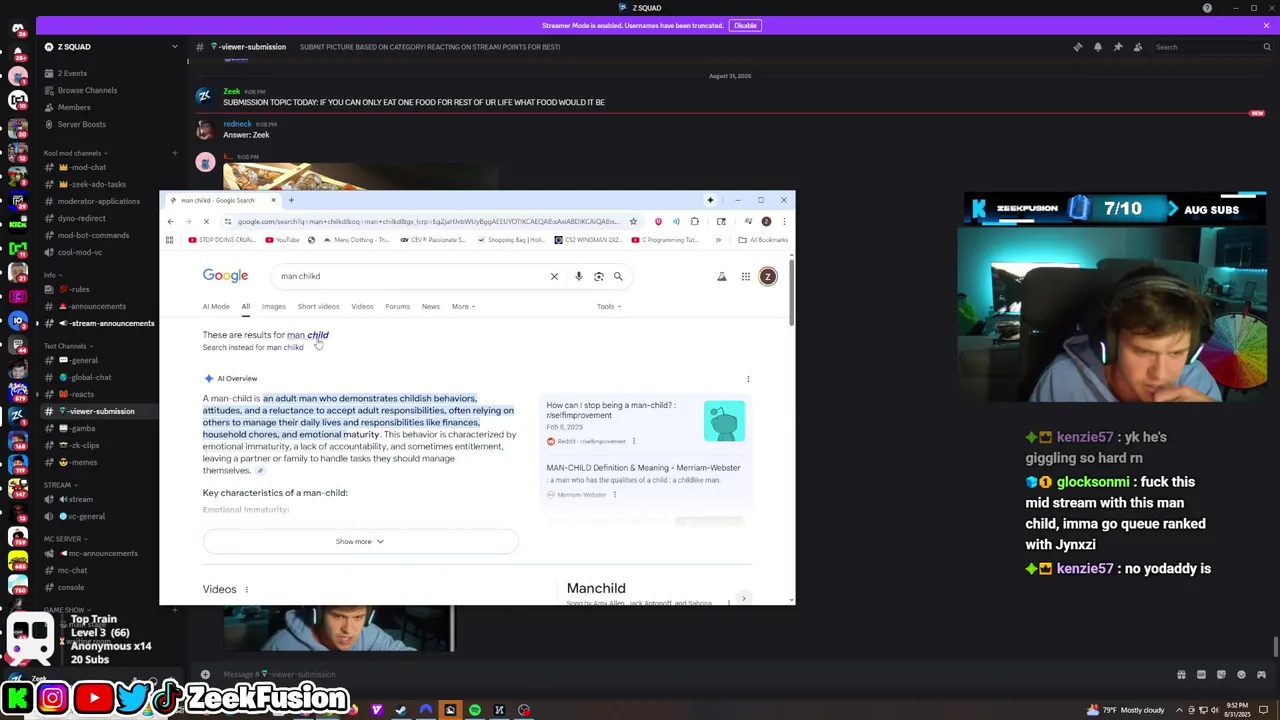Stop loading the page in Chrome
Screen dimensions: 1280x720
coord(206,221)
